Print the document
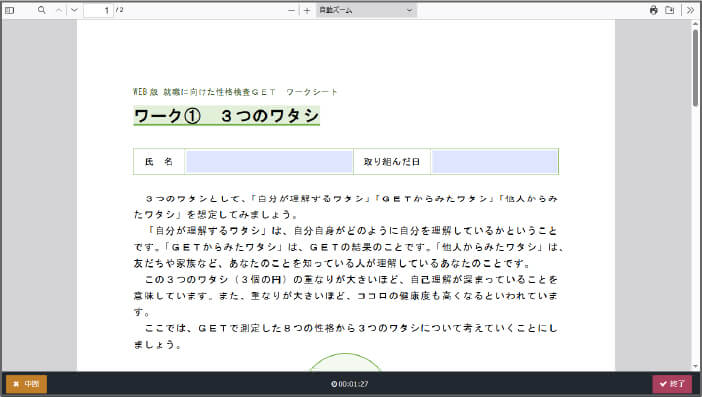The height and width of the screenshot is (397, 702). (x=654, y=10)
